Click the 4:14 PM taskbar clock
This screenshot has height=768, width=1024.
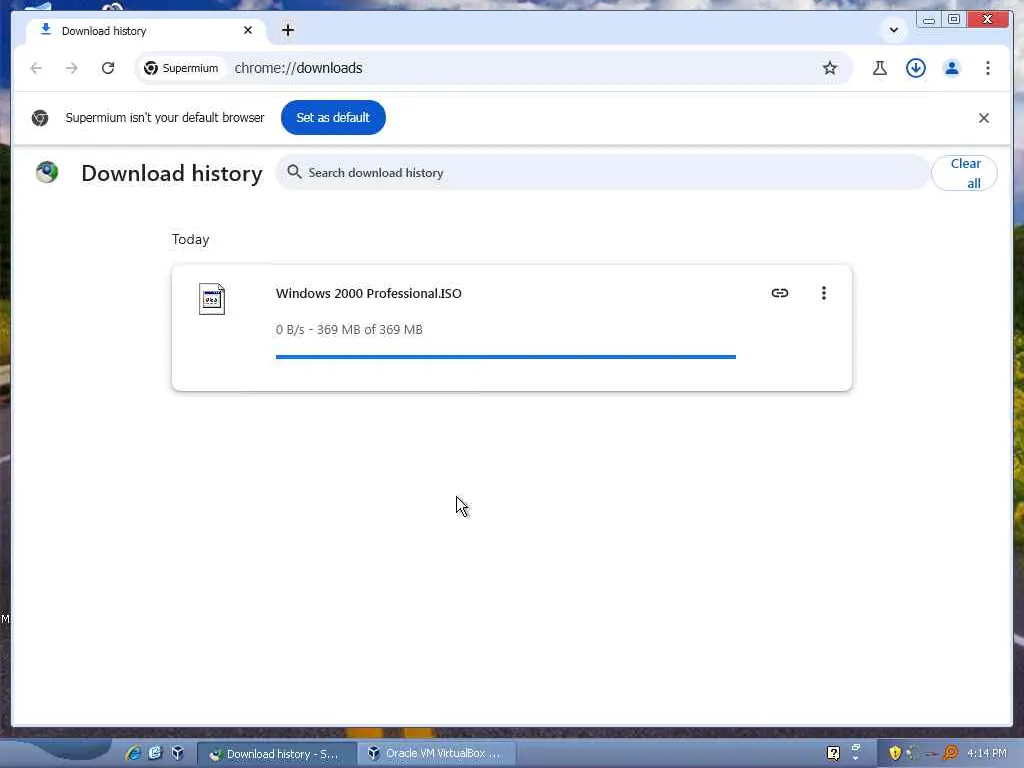coord(987,753)
